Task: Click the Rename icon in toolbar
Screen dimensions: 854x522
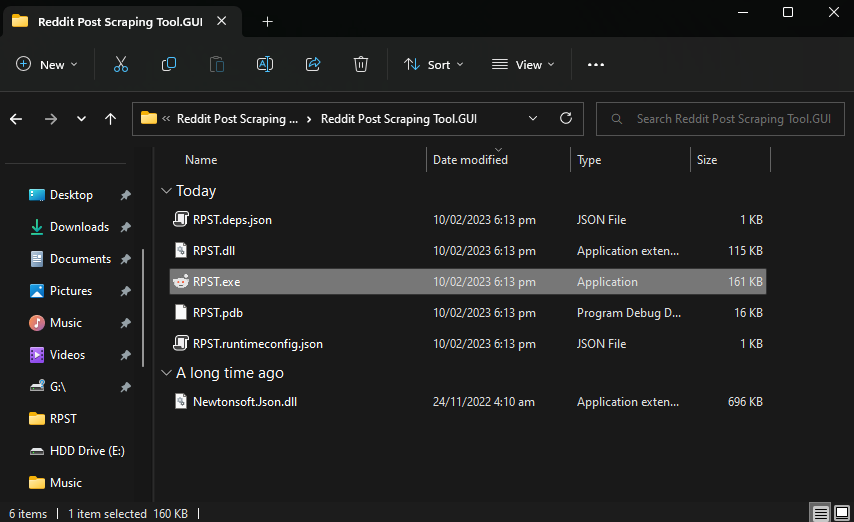Action: pos(265,64)
